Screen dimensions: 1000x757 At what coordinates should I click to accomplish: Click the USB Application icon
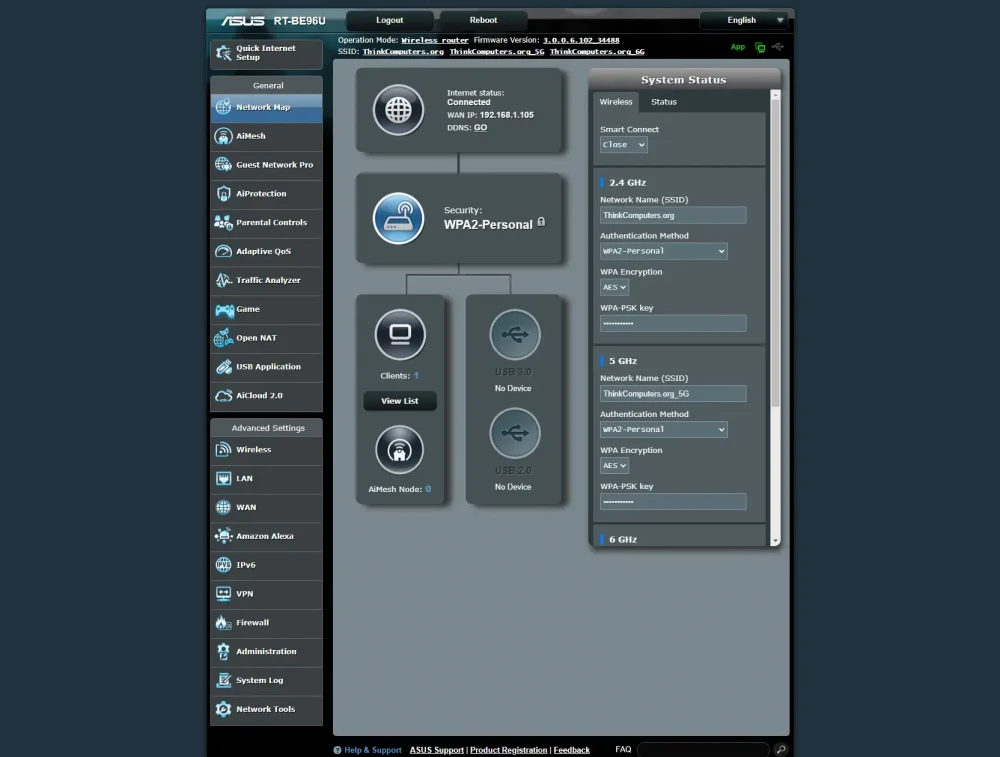[x=223, y=367]
